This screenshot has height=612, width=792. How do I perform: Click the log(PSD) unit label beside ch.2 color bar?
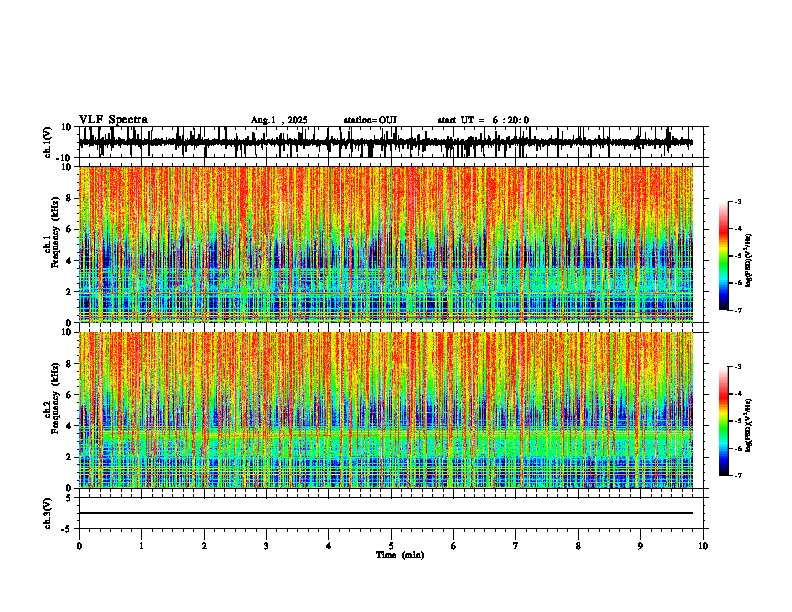pyautogui.click(x=749, y=425)
